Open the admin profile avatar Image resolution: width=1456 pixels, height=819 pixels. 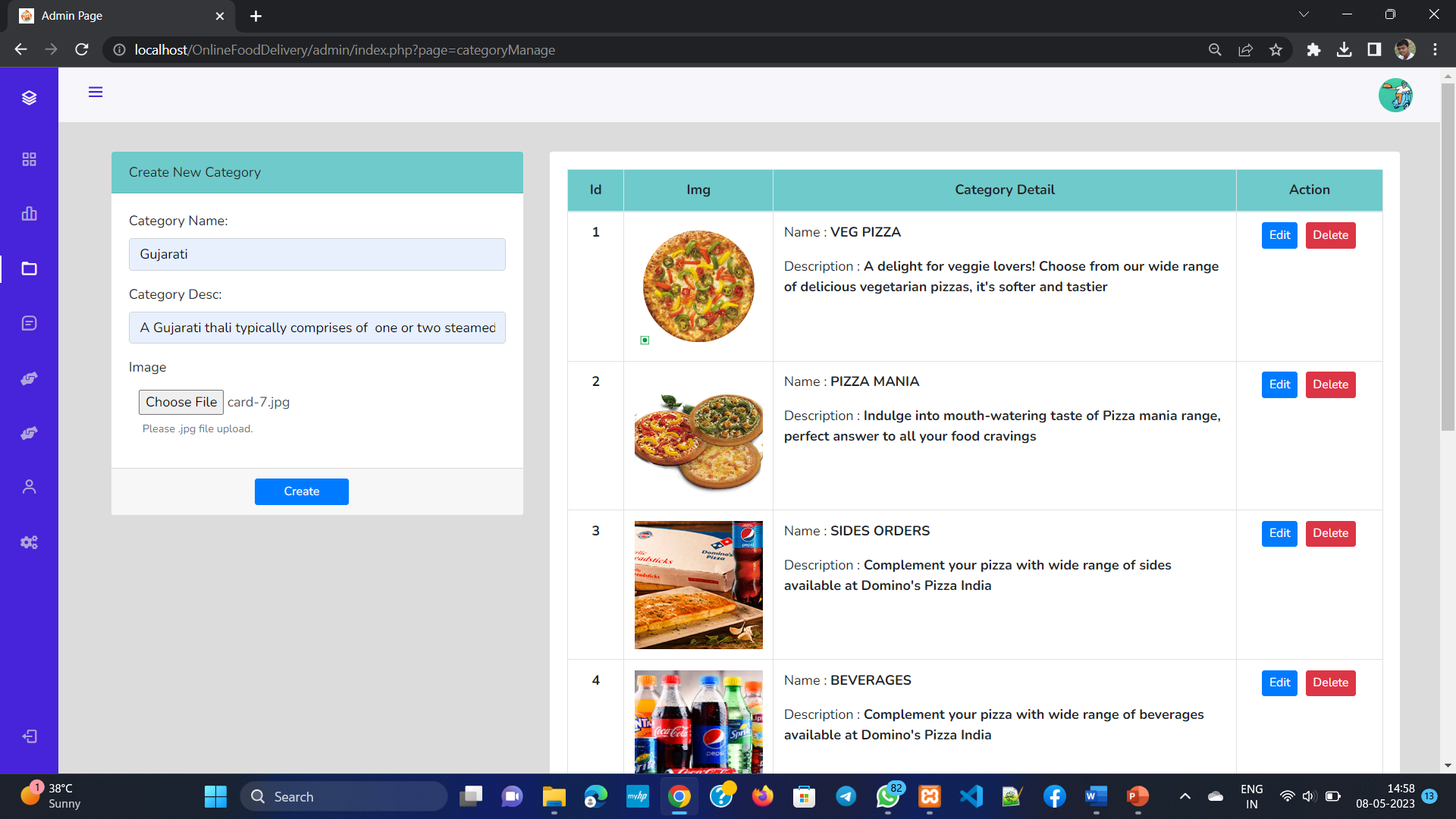[1395, 96]
